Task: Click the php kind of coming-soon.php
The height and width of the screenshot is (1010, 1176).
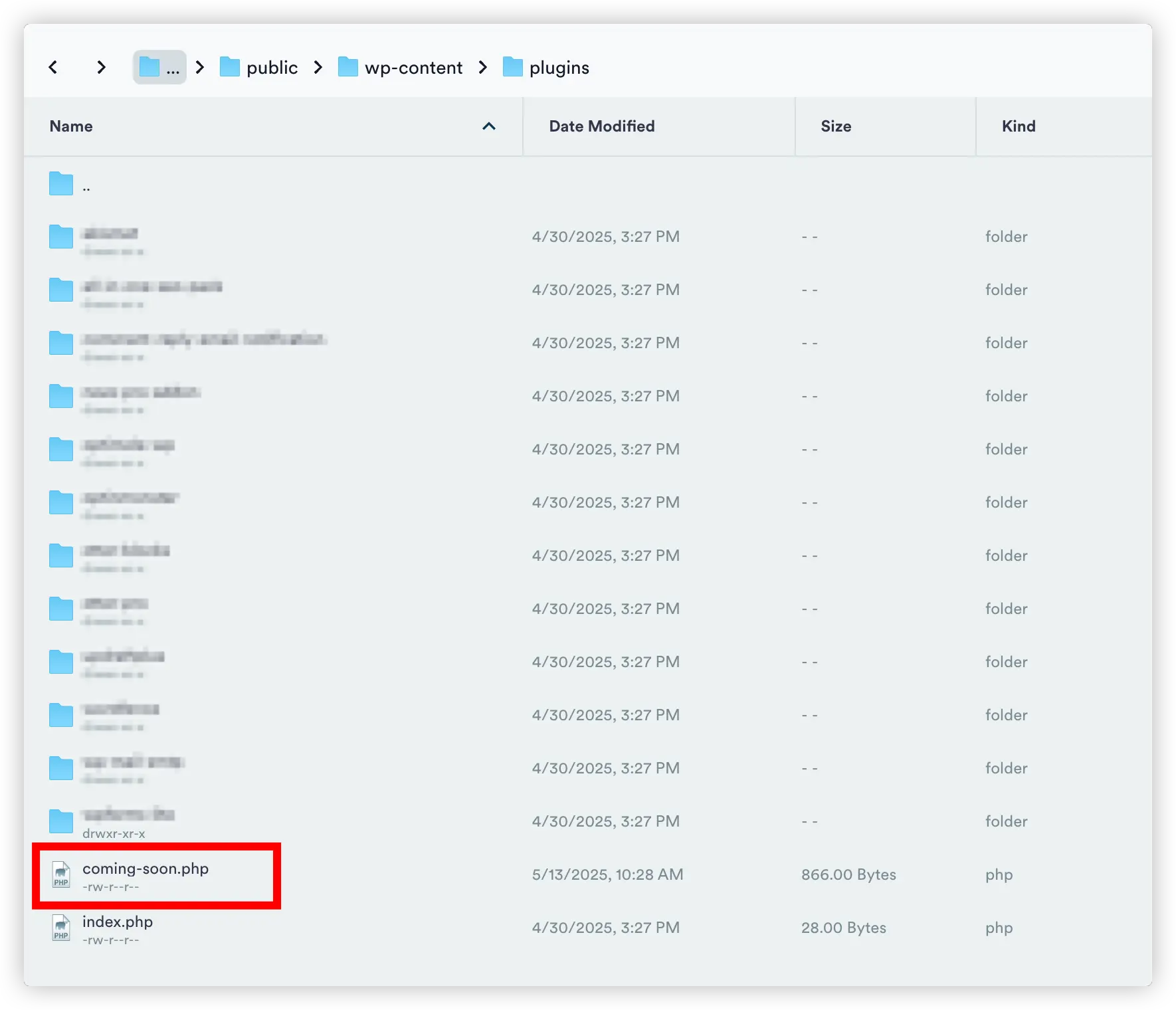Action: click(x=999, y=875)
